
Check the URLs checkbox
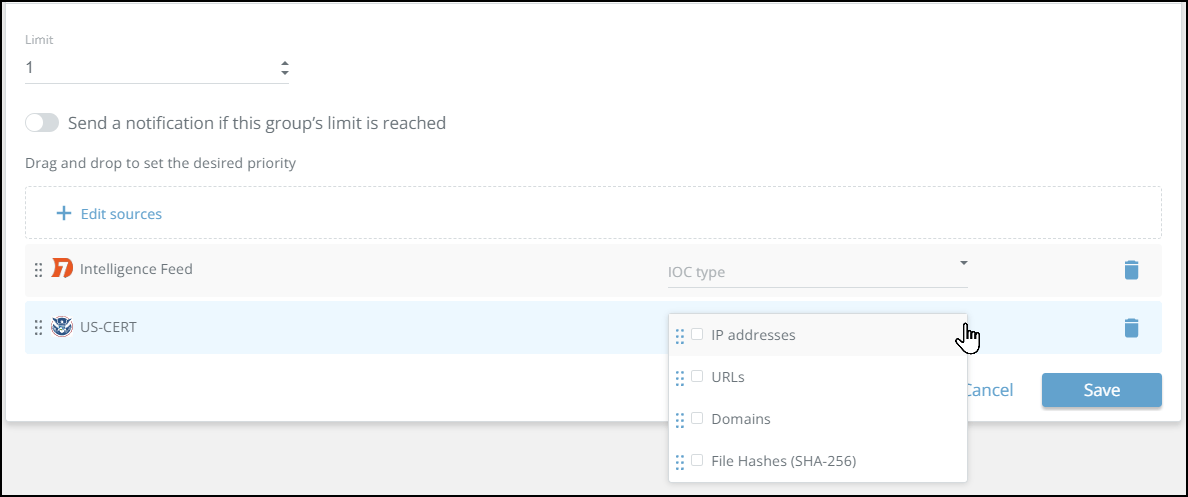(697, 377)
